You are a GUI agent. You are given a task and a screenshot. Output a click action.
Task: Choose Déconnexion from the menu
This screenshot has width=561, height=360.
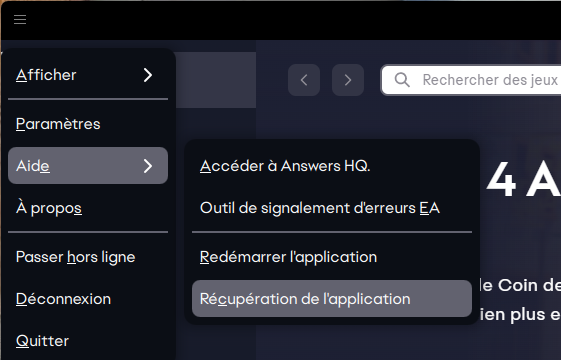[88, 299]
